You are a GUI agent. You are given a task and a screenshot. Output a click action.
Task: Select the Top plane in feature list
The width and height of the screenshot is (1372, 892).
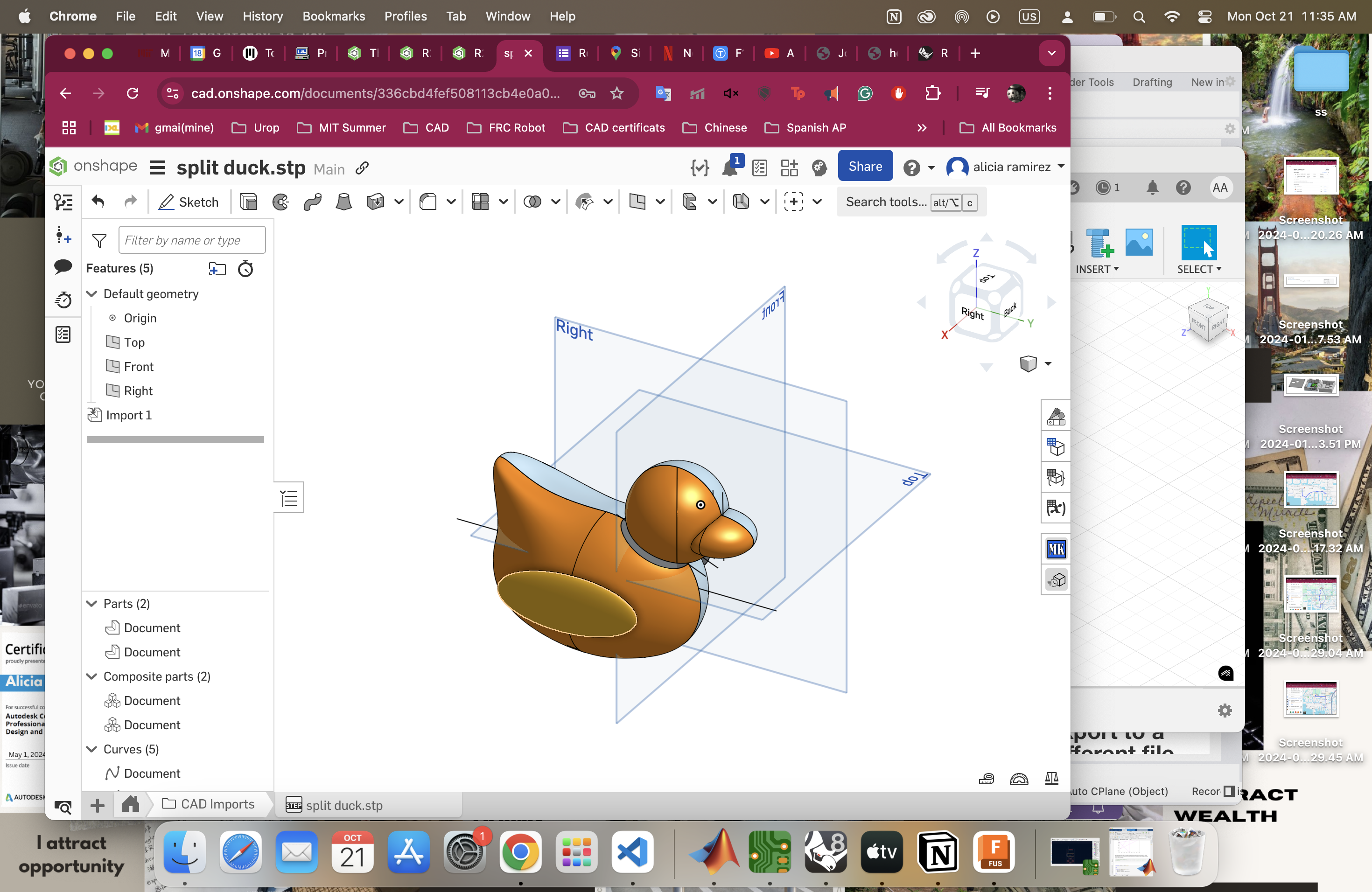(x=126, y=342)
